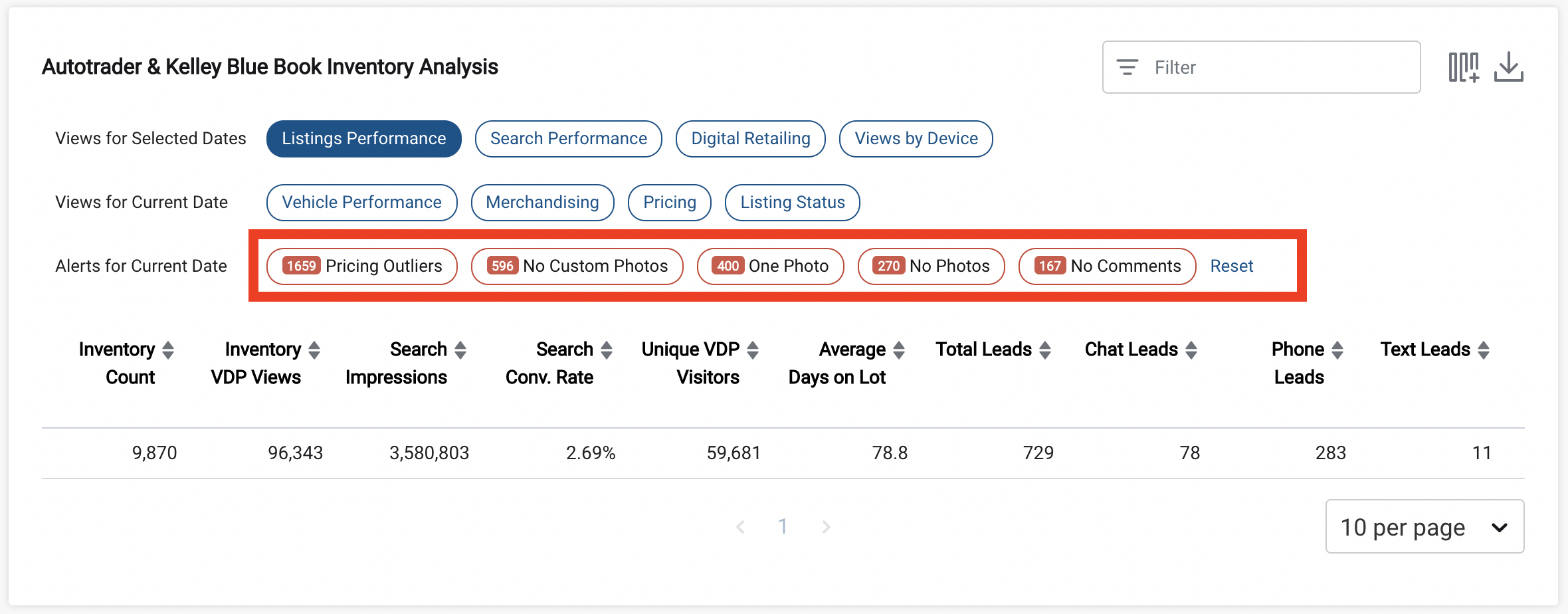Toggle the No Photos alert filter
The height and width of the screenshot is (614, 1568).
(931, 266)
